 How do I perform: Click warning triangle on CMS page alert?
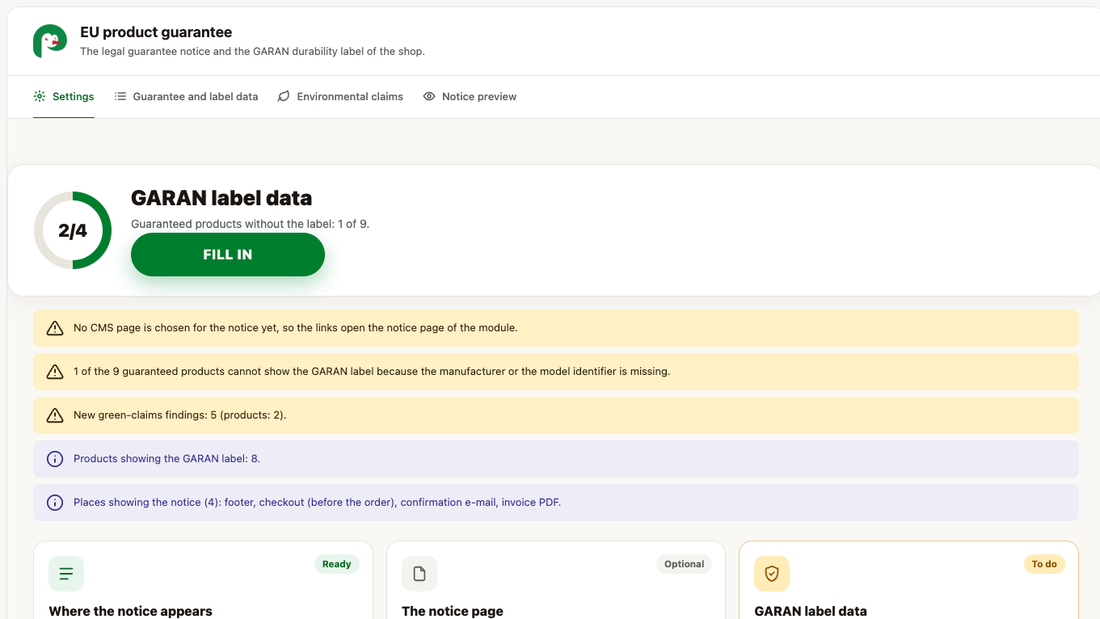[55, 328]
